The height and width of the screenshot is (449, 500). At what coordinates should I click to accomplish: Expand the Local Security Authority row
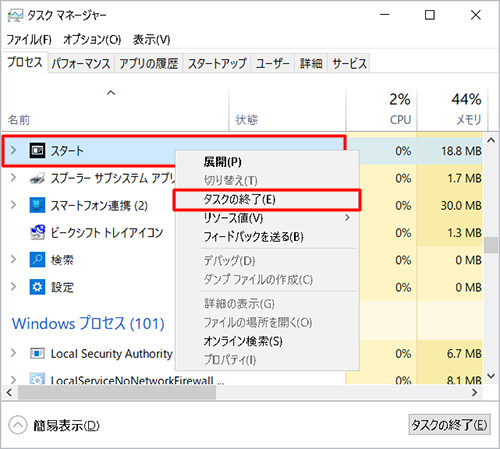tap(13, 353)
